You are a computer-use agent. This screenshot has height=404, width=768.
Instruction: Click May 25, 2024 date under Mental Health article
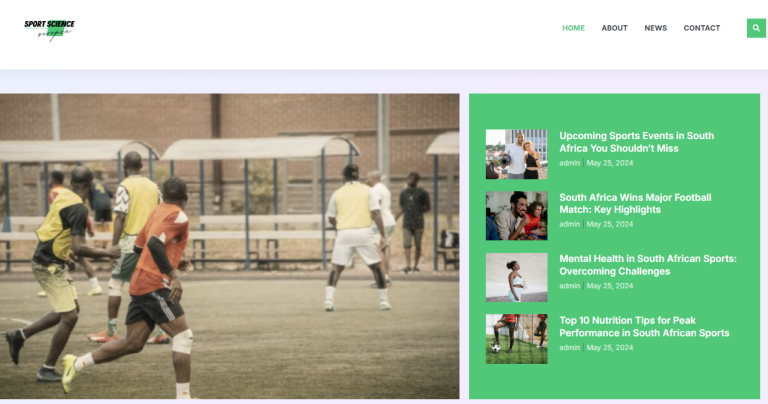(610, 286)
